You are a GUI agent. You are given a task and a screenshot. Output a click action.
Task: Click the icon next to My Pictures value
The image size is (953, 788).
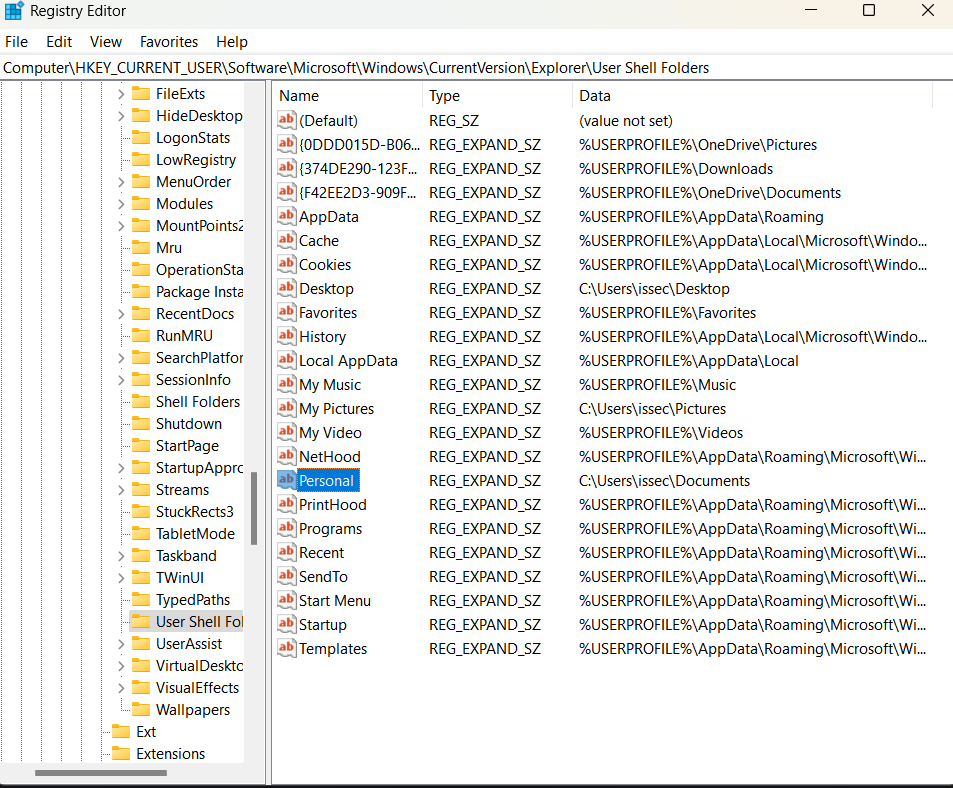286,408
